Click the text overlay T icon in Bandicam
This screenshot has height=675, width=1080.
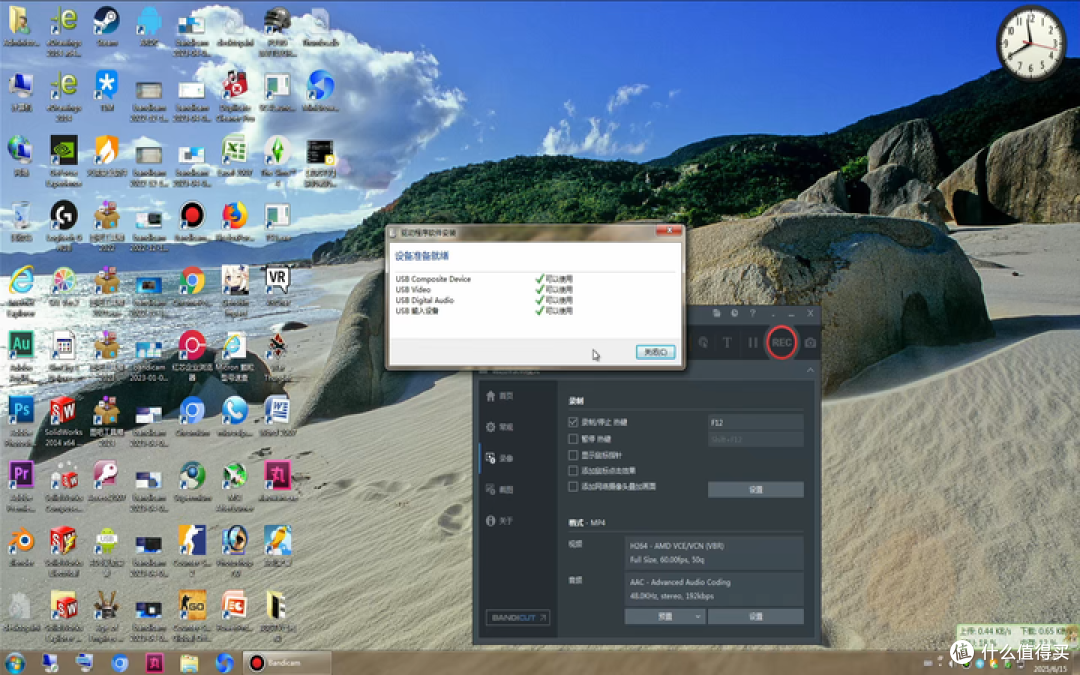click(727, 342)
